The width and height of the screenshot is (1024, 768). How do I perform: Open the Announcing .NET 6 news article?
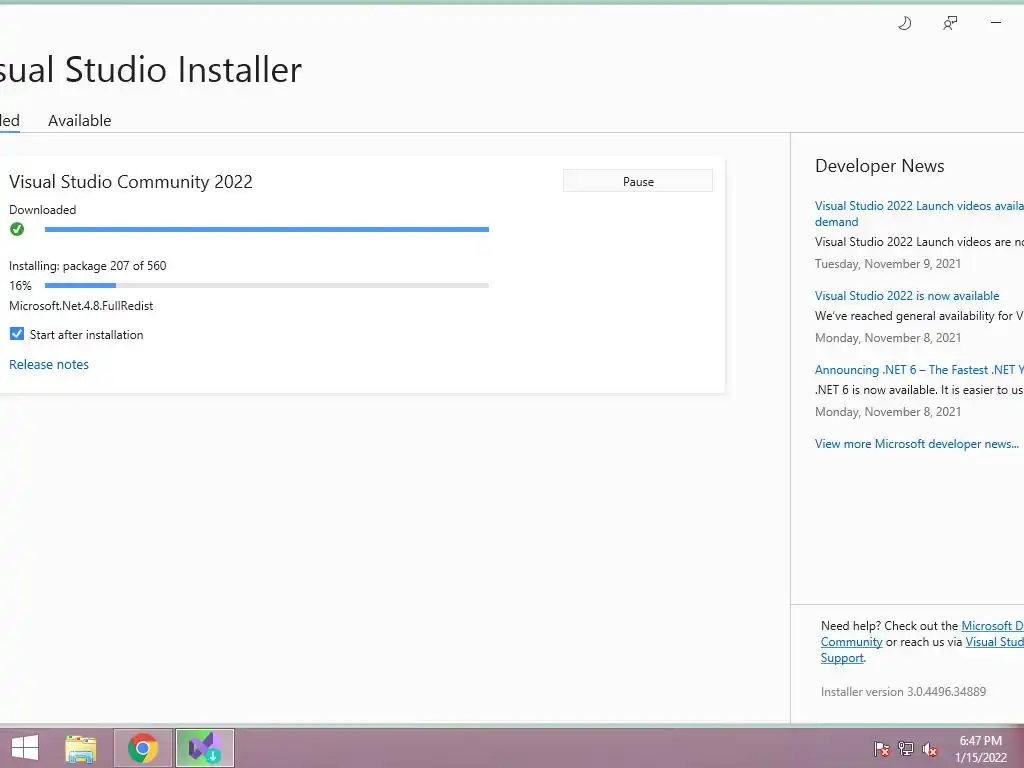(919, 370)
